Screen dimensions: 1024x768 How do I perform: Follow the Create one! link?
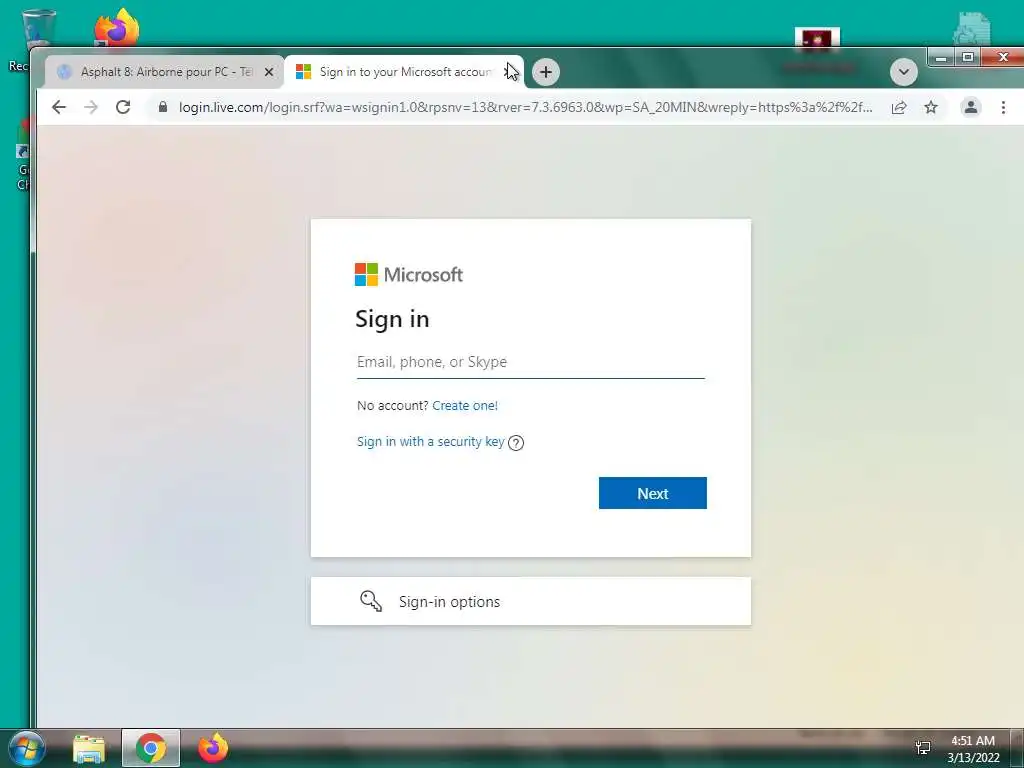[465, 406]
